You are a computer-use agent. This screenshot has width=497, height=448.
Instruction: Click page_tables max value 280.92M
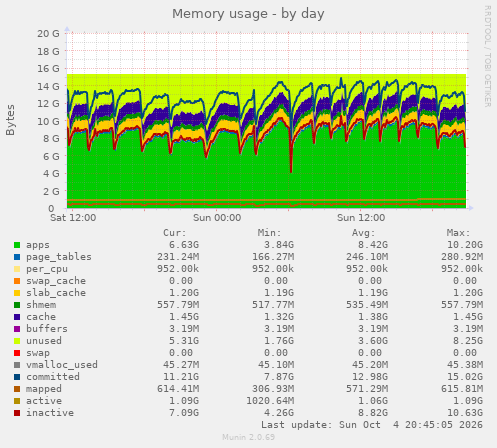462,257
